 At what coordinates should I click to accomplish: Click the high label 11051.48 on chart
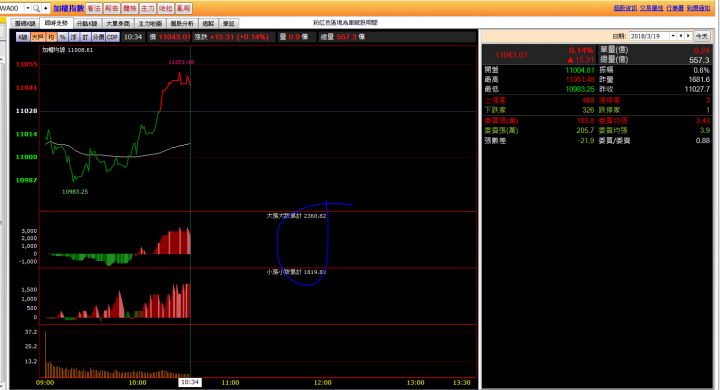181,62
